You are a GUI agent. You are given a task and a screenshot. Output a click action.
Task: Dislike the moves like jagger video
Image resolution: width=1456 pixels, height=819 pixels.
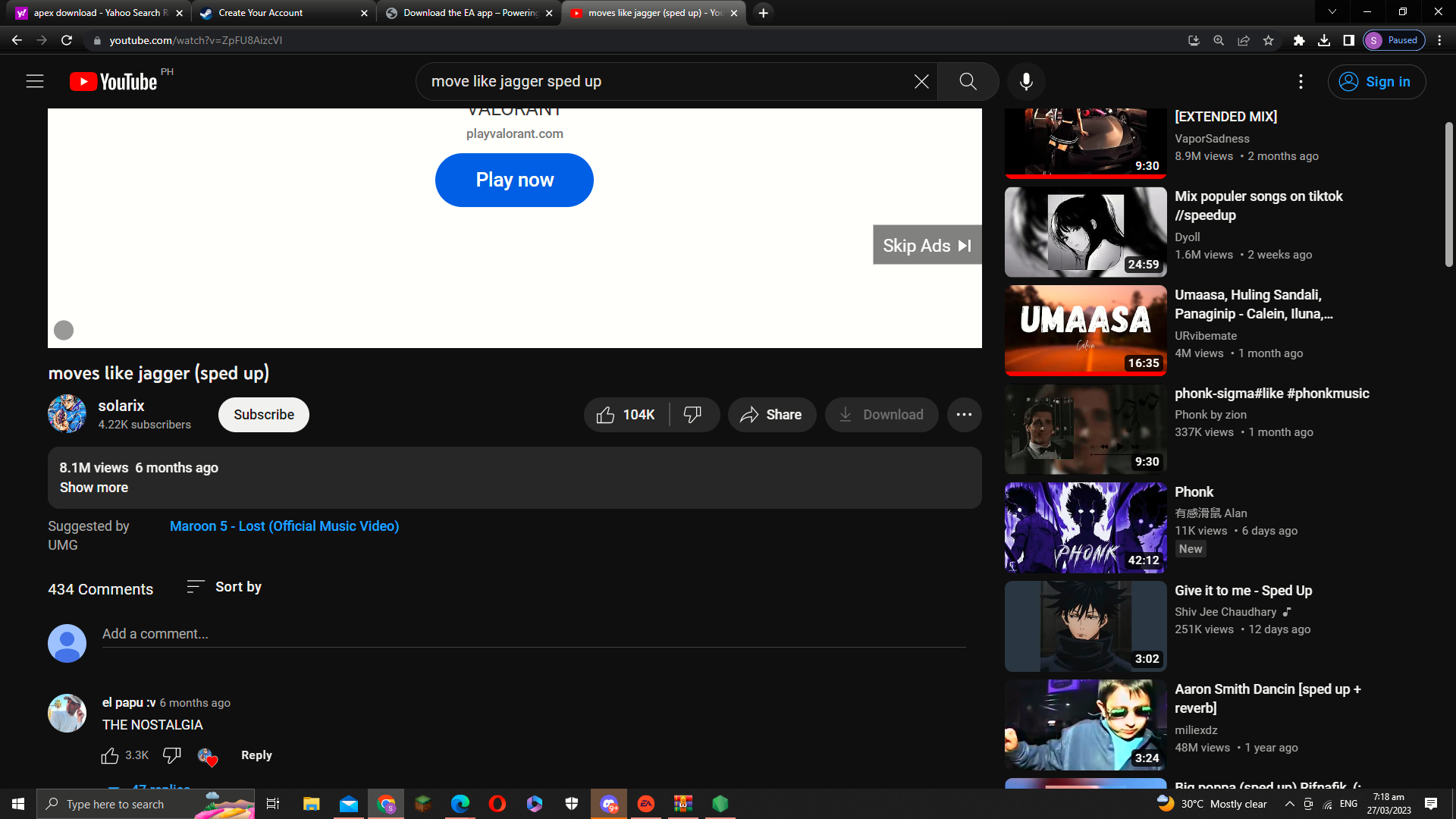pos(692,415)
